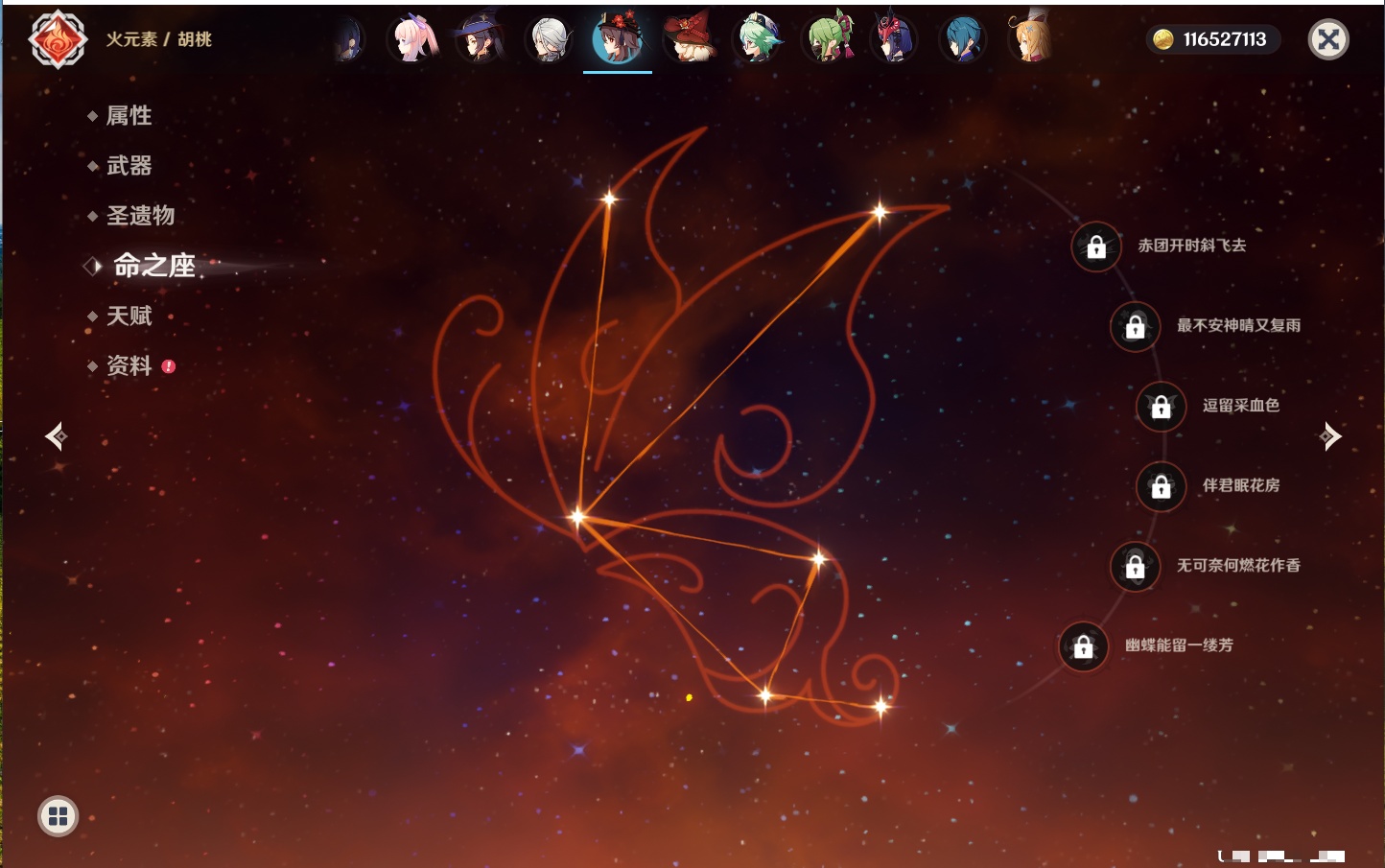View the locked constellation 幽蝶能留一缕芳
Viewport: 1385px width, 868px height.
pyautogui.click(x=1083, y=646)
